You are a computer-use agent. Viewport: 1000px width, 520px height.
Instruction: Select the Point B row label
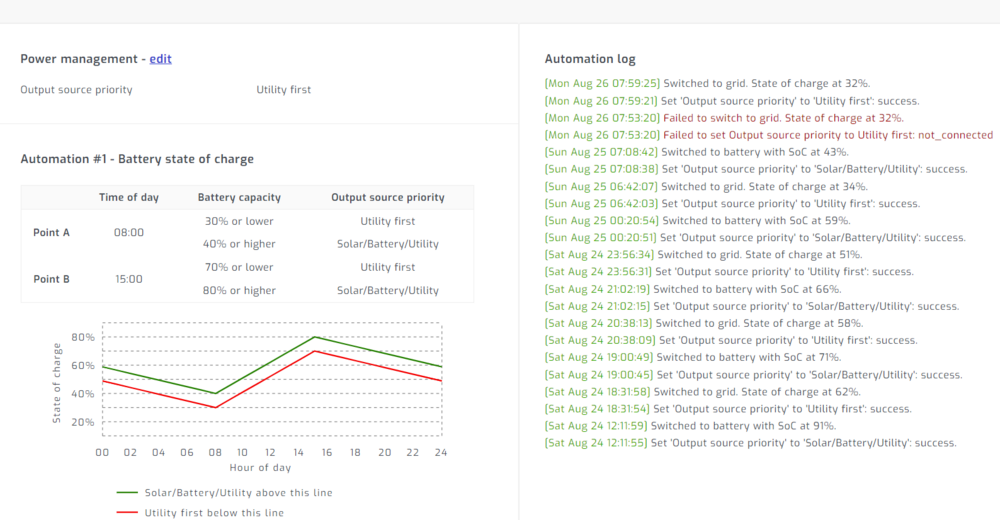[52, 279]
